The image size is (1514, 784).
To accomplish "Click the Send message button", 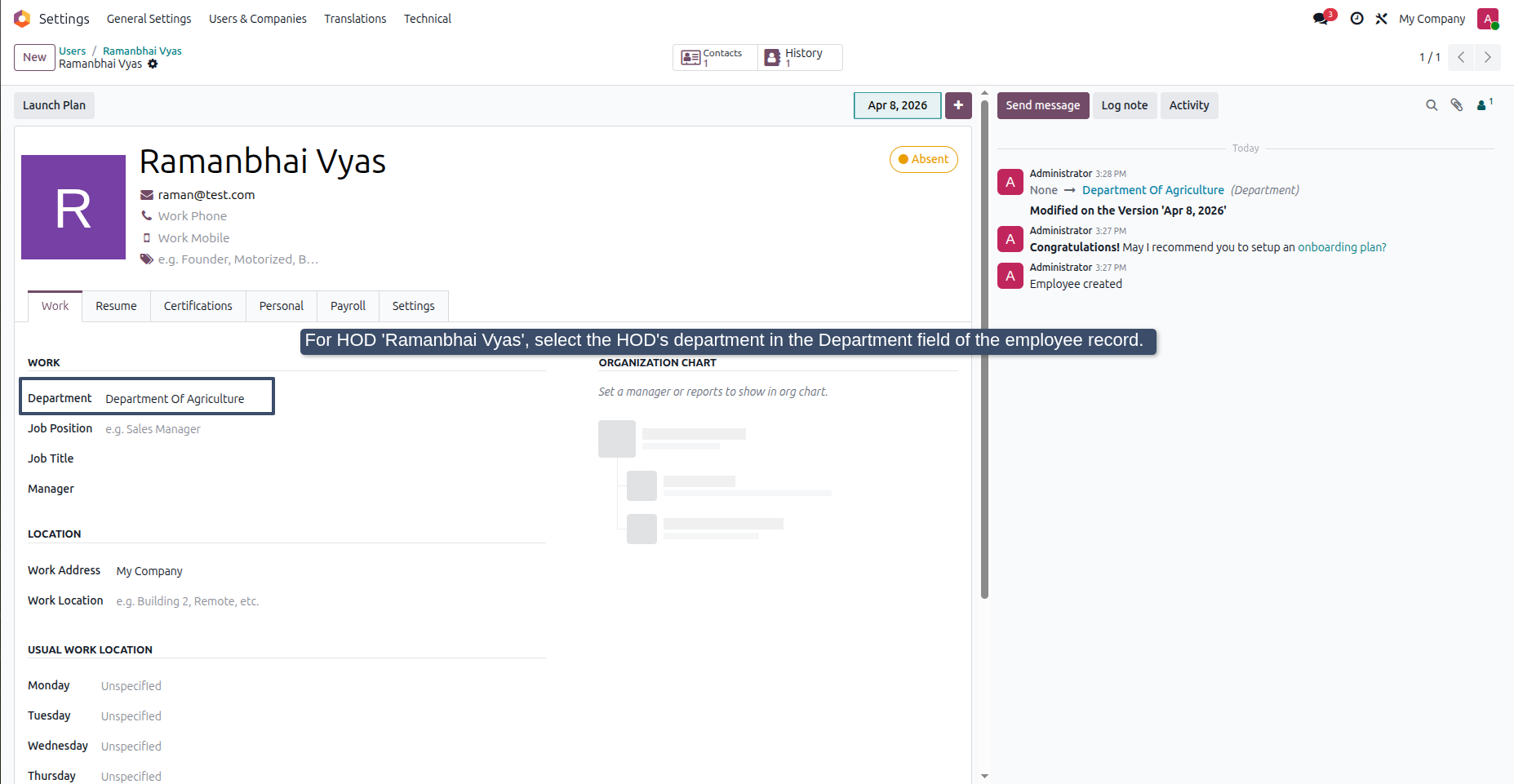I will (1043, 105).
